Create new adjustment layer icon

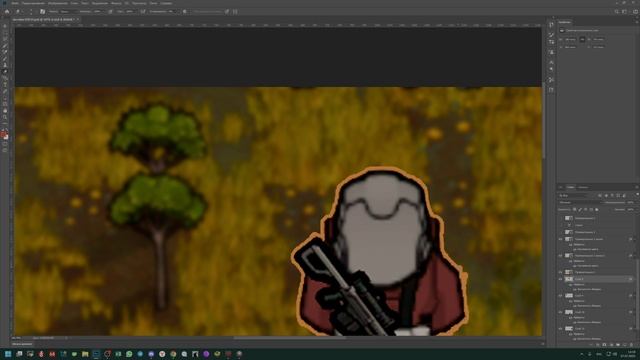(611, 344)
